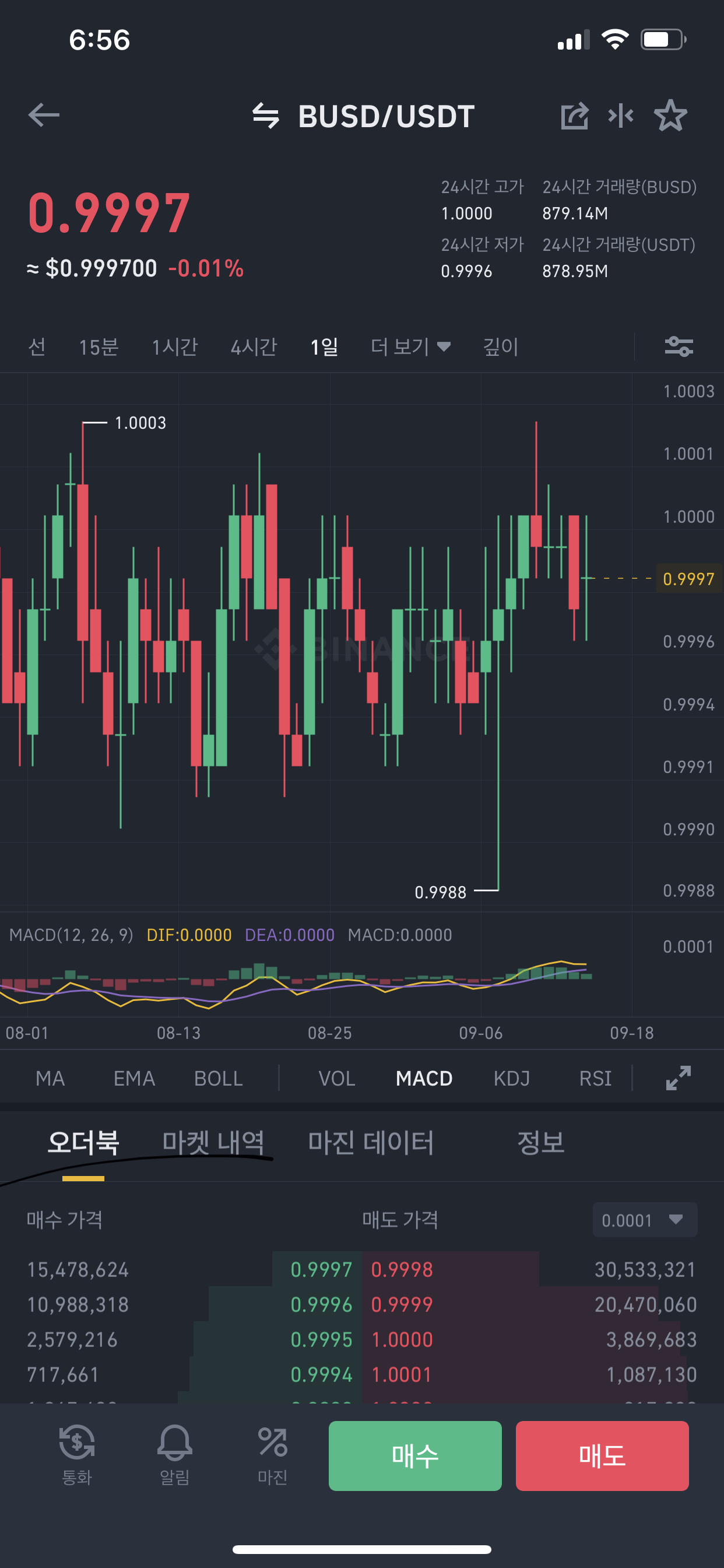Screen dimensions: 724x1568
Task: Tap the collapse chart icon beside share
Action: [621, 115]
